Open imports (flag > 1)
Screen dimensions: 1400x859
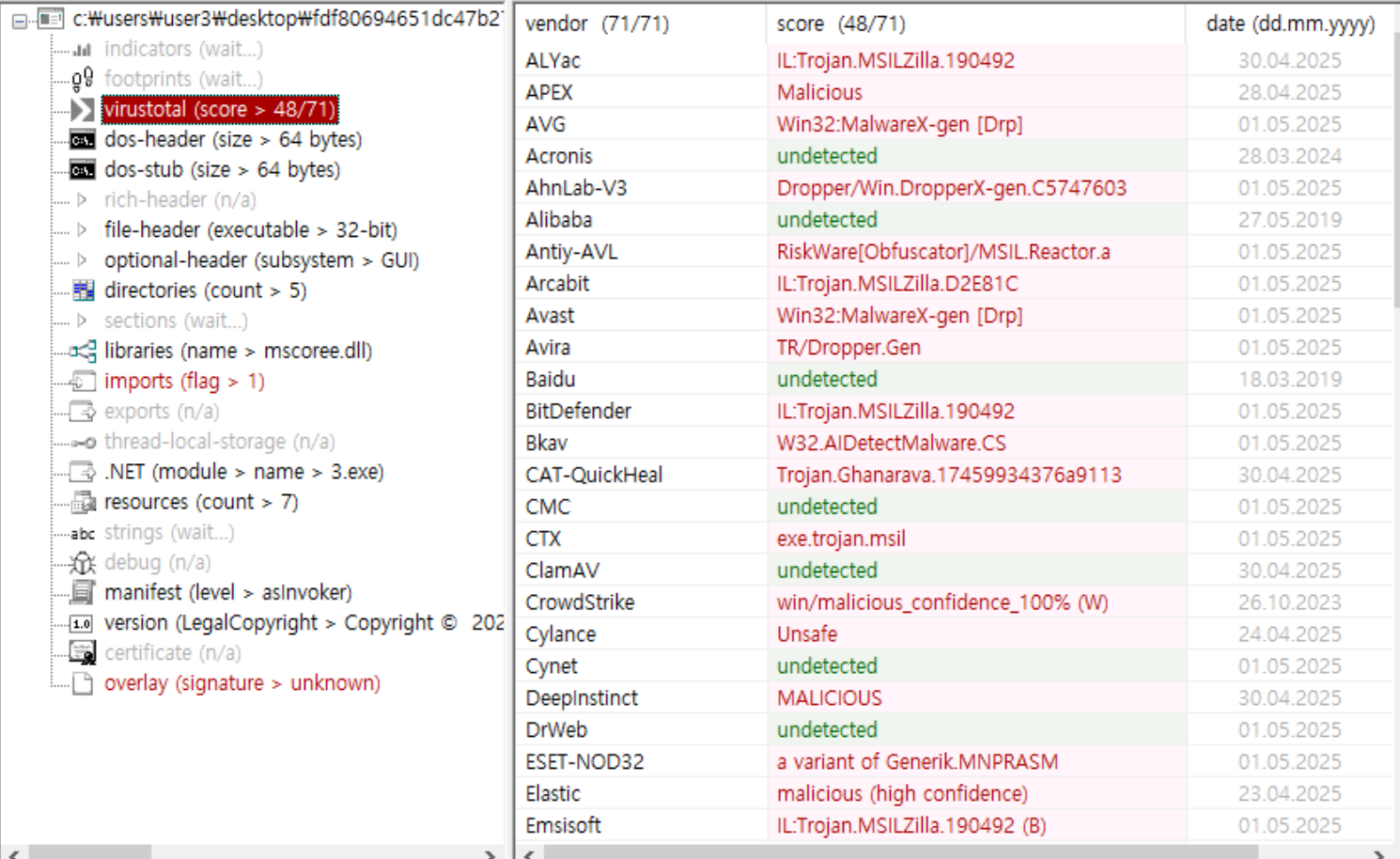coord(184,381)
